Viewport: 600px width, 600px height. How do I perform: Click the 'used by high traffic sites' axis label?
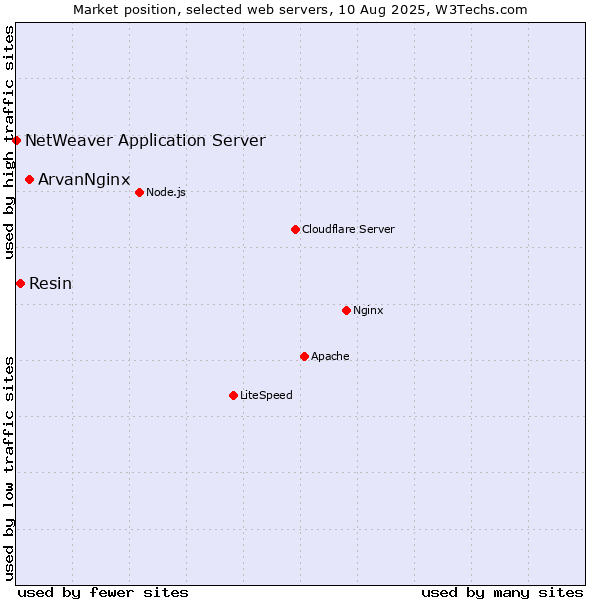point(8,142)
